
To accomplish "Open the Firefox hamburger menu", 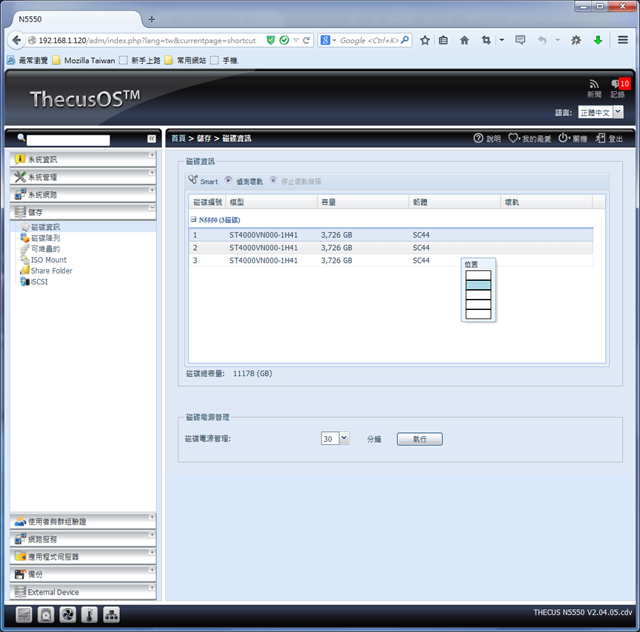I will tap(623, 40).
